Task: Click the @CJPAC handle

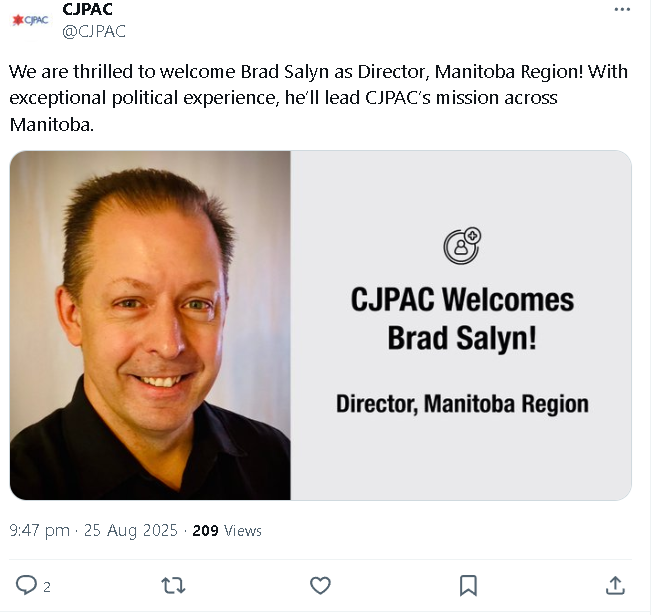Action: 94,32
